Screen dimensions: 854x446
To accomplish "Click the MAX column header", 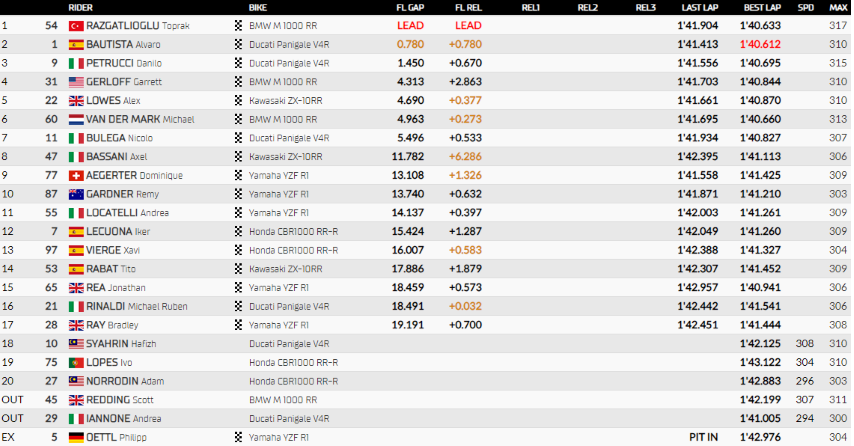I will pos(838,8).
